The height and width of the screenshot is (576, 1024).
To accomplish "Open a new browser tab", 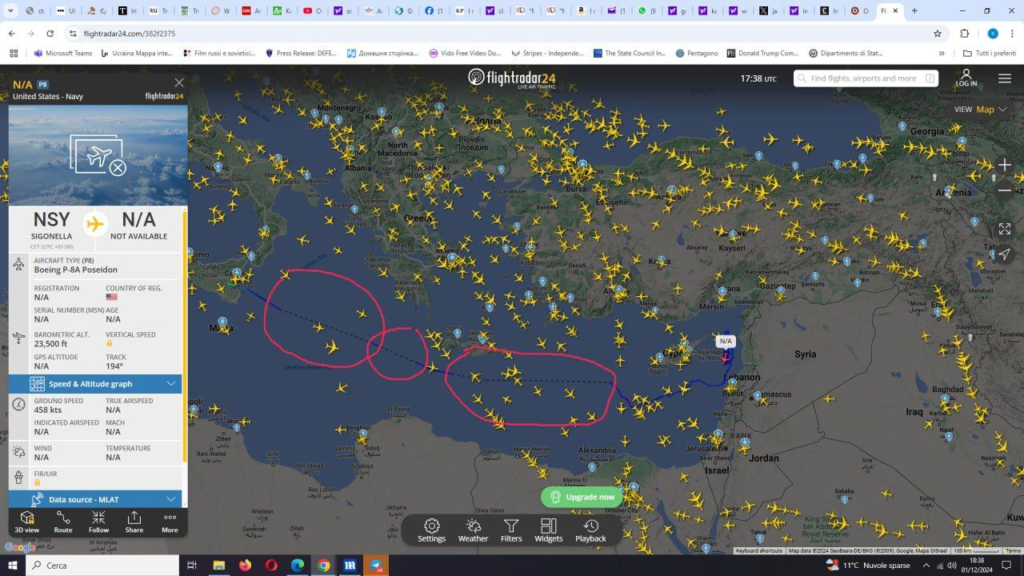I will click(x=914, y=11).
